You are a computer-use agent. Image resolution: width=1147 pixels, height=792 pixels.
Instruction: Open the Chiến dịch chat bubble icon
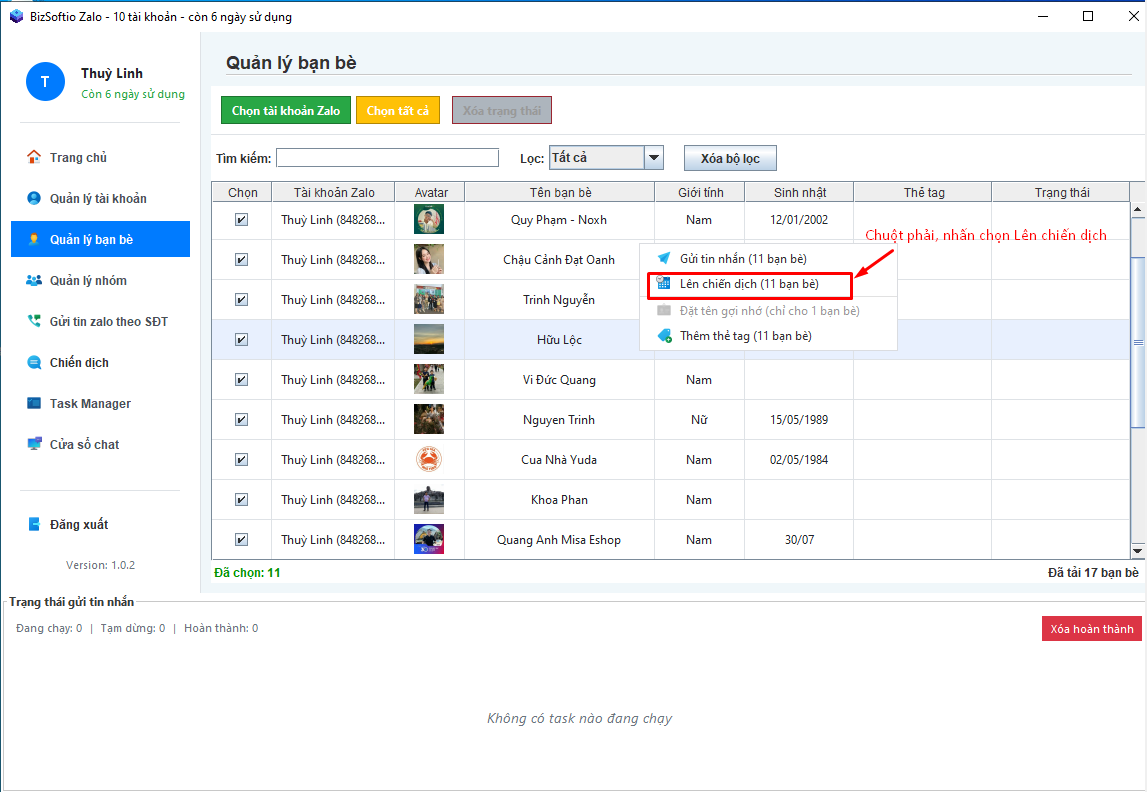pyautogui.click(x=34, y=362)
